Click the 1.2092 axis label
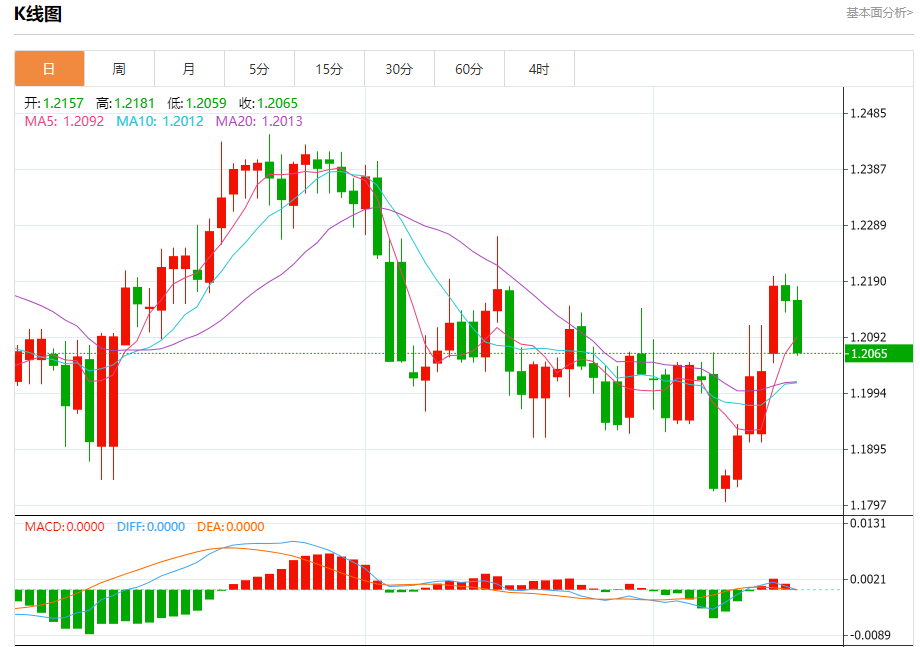The height and width of the screenshot is (647, 920). click(x=868, y=337)
